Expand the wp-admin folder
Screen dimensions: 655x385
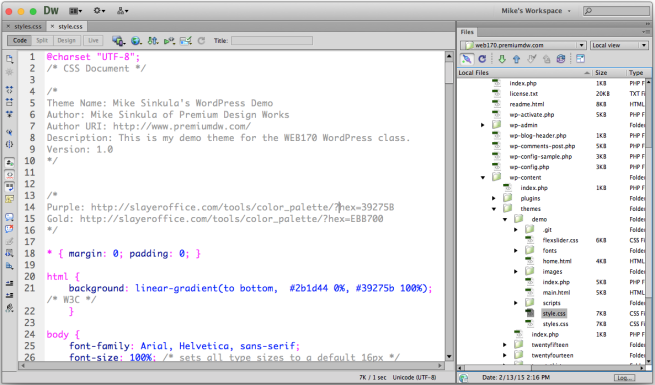coord(482,125)
